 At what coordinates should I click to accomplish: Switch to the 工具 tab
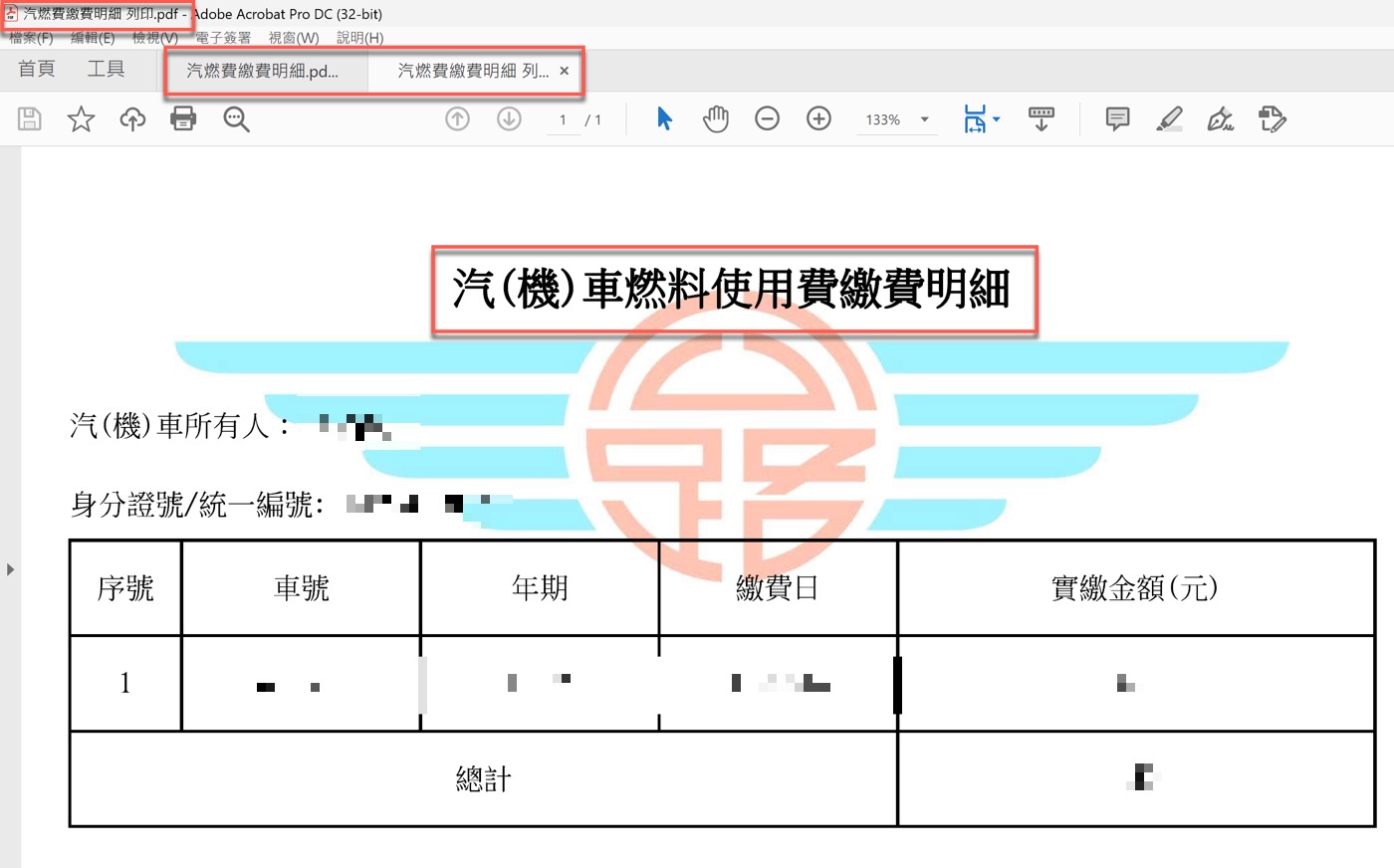pos(106,69)
